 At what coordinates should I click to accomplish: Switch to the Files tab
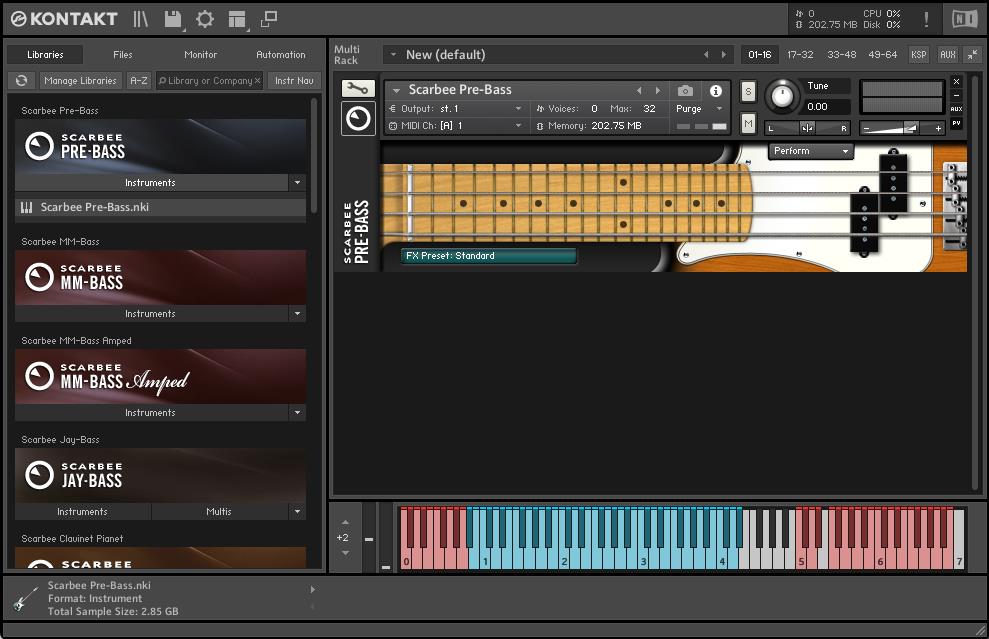(122, 55)
